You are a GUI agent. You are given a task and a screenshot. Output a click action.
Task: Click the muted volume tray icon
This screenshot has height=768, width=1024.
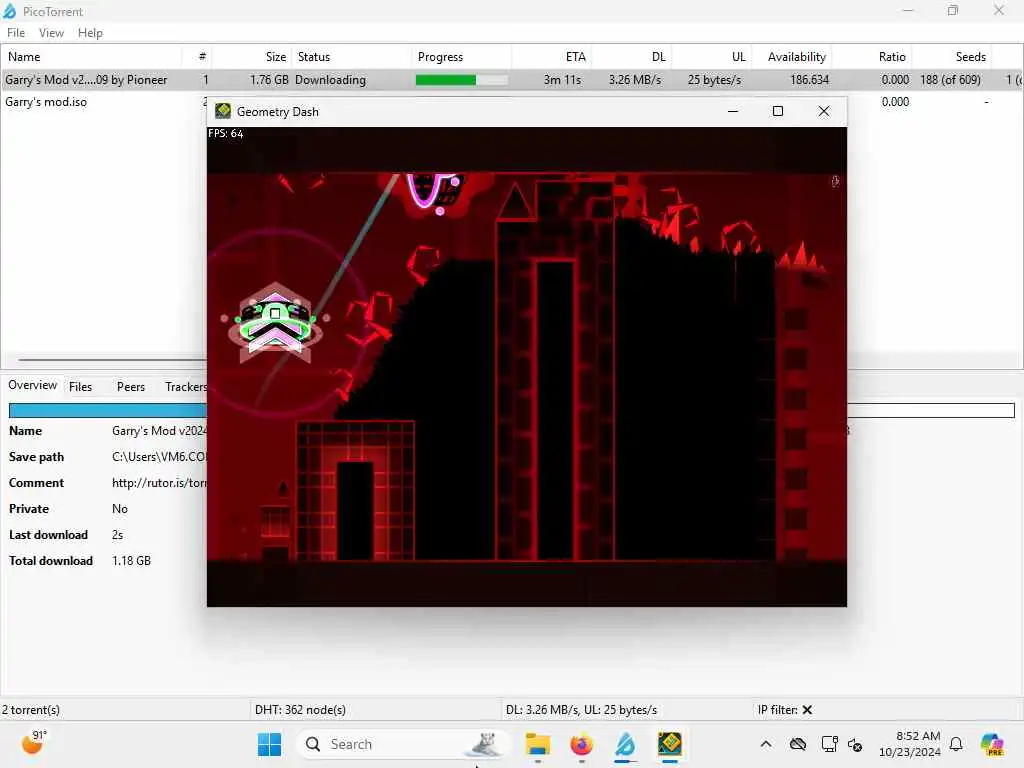click(x=855, y=744)
